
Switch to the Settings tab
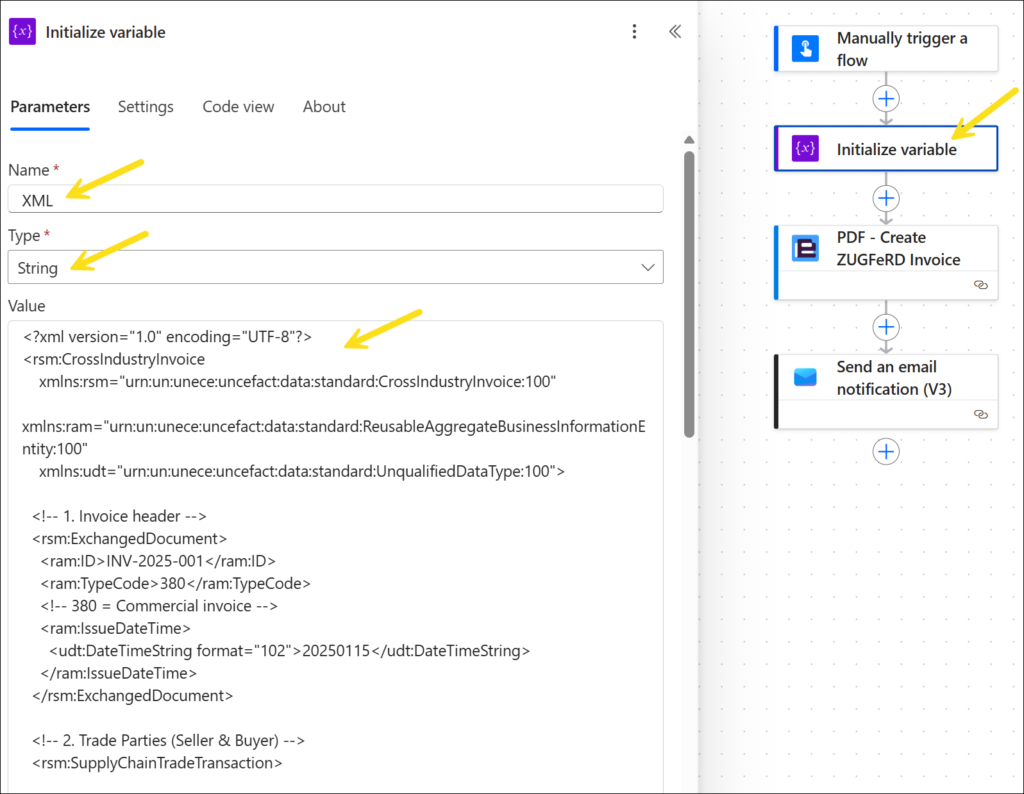pyautogui.click(x=145, y=107)
